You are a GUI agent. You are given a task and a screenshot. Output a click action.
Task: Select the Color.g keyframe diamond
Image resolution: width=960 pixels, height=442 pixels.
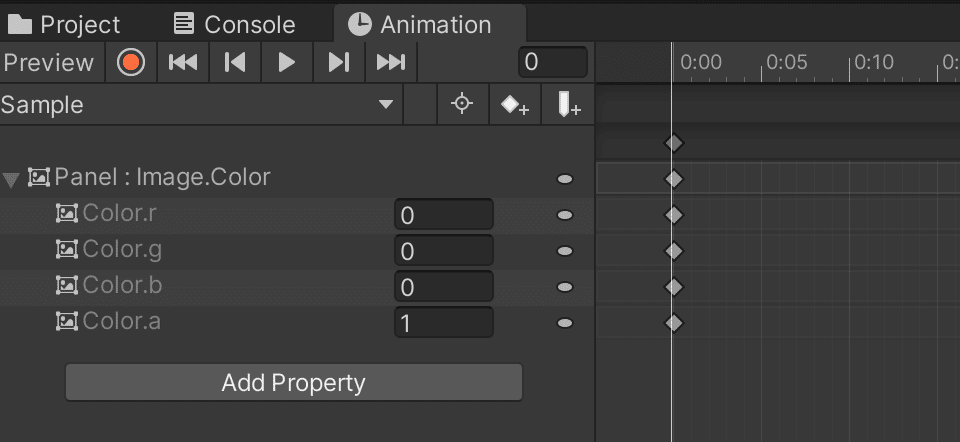(673, 251)
